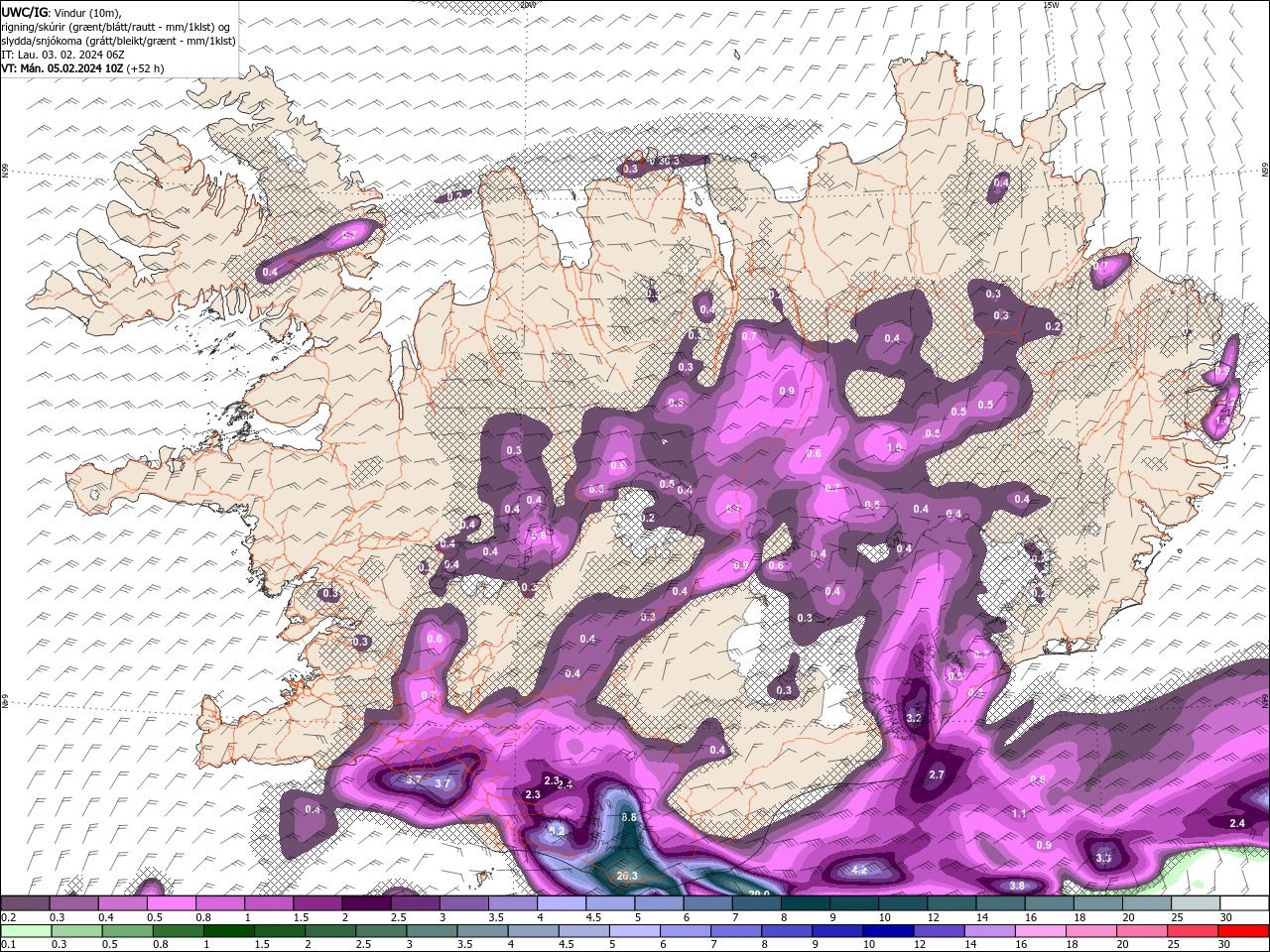Click the 'Vindur (10m)' header text
The width and height of the screenshot is (1270, 952).
pos(89,12)
